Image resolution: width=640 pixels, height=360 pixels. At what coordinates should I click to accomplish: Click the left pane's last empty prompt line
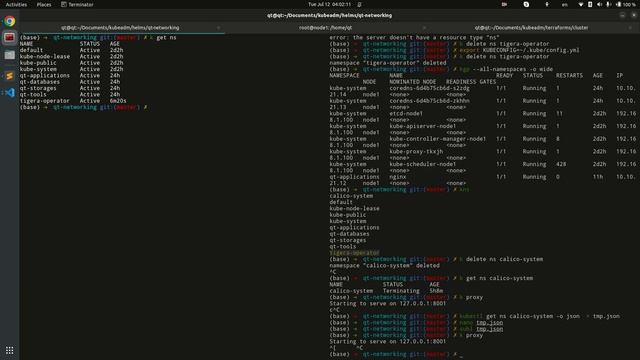pos(84,107)
